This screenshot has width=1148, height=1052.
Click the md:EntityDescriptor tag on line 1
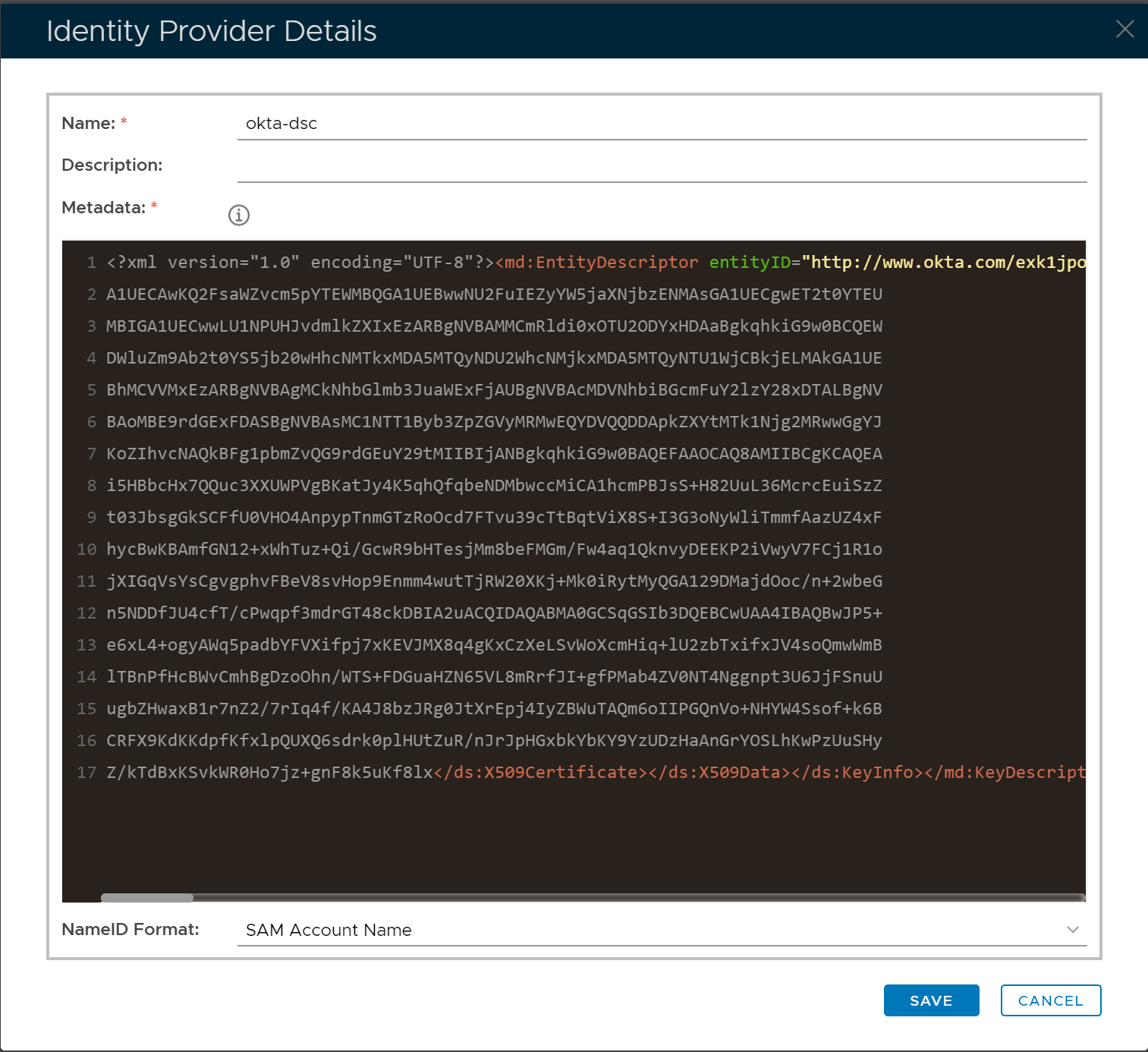597,263
